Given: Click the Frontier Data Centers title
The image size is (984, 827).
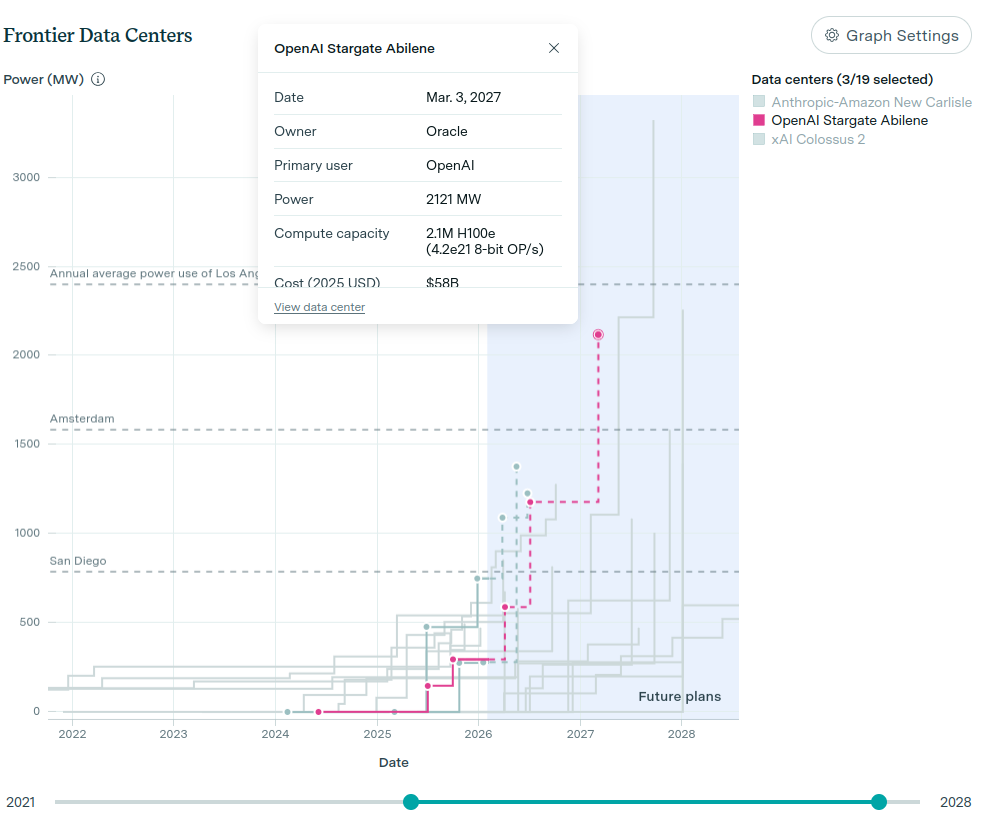Looking at the screenshot, I should pyautogui.click(x=98, y=35).
